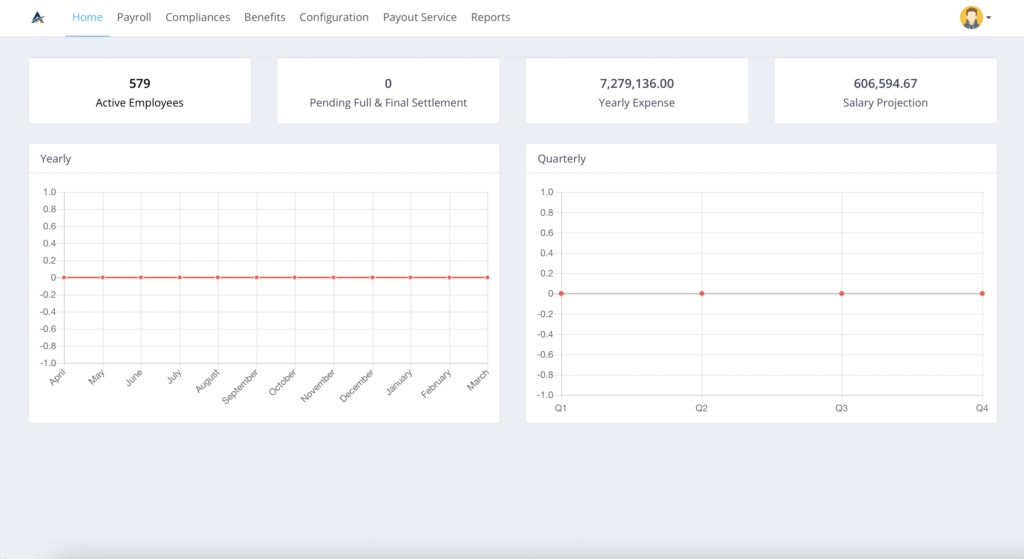Open the Reports menu
The width and height of the screenshot is (1024, 559).
tap(490, 17)
